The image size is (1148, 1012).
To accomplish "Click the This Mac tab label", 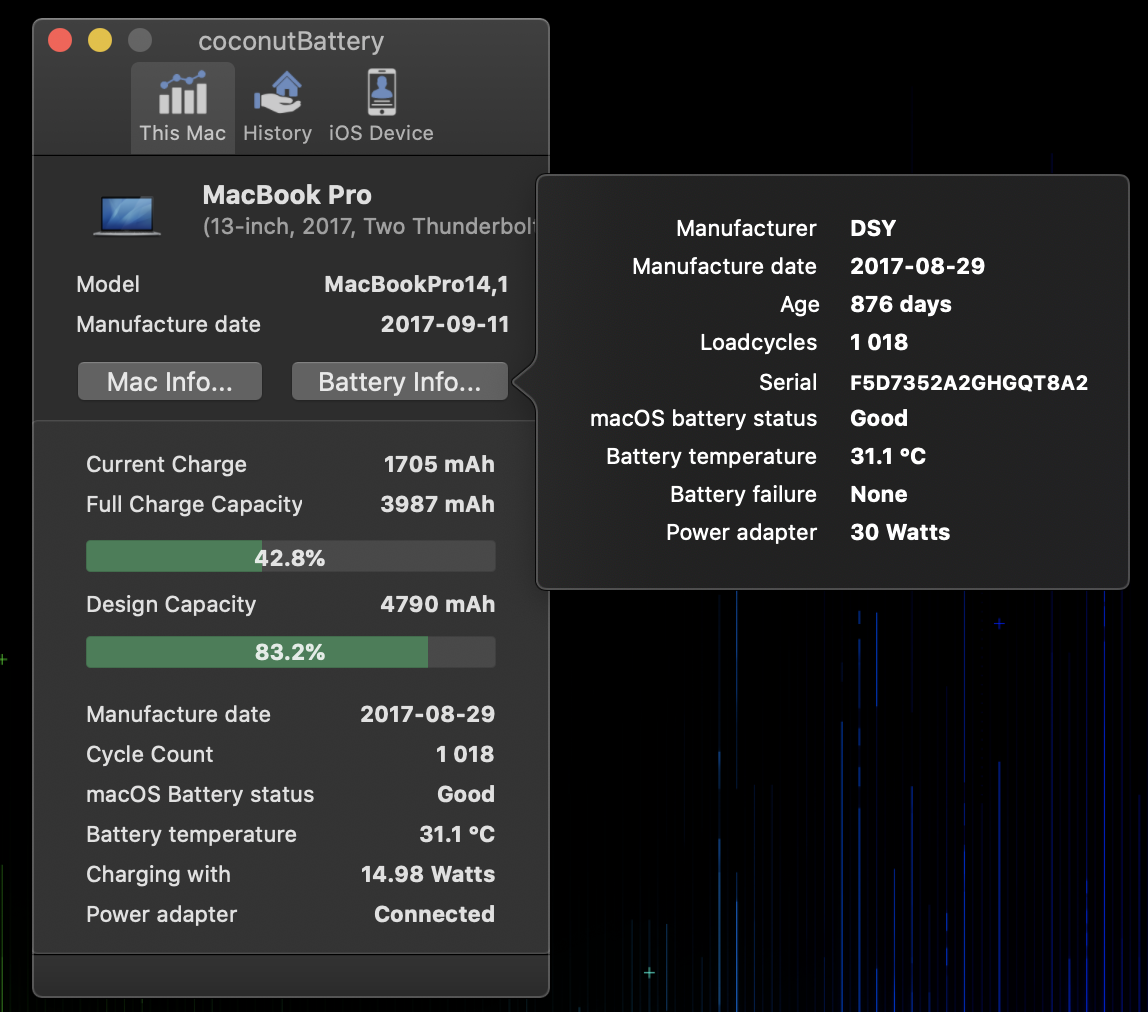I will pos(183,133).
